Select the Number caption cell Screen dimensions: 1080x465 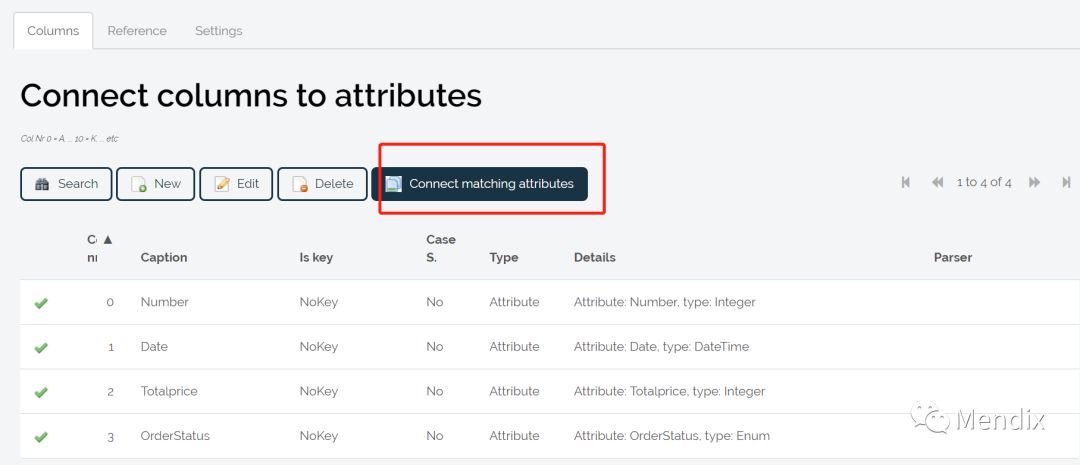click(164, 302)
